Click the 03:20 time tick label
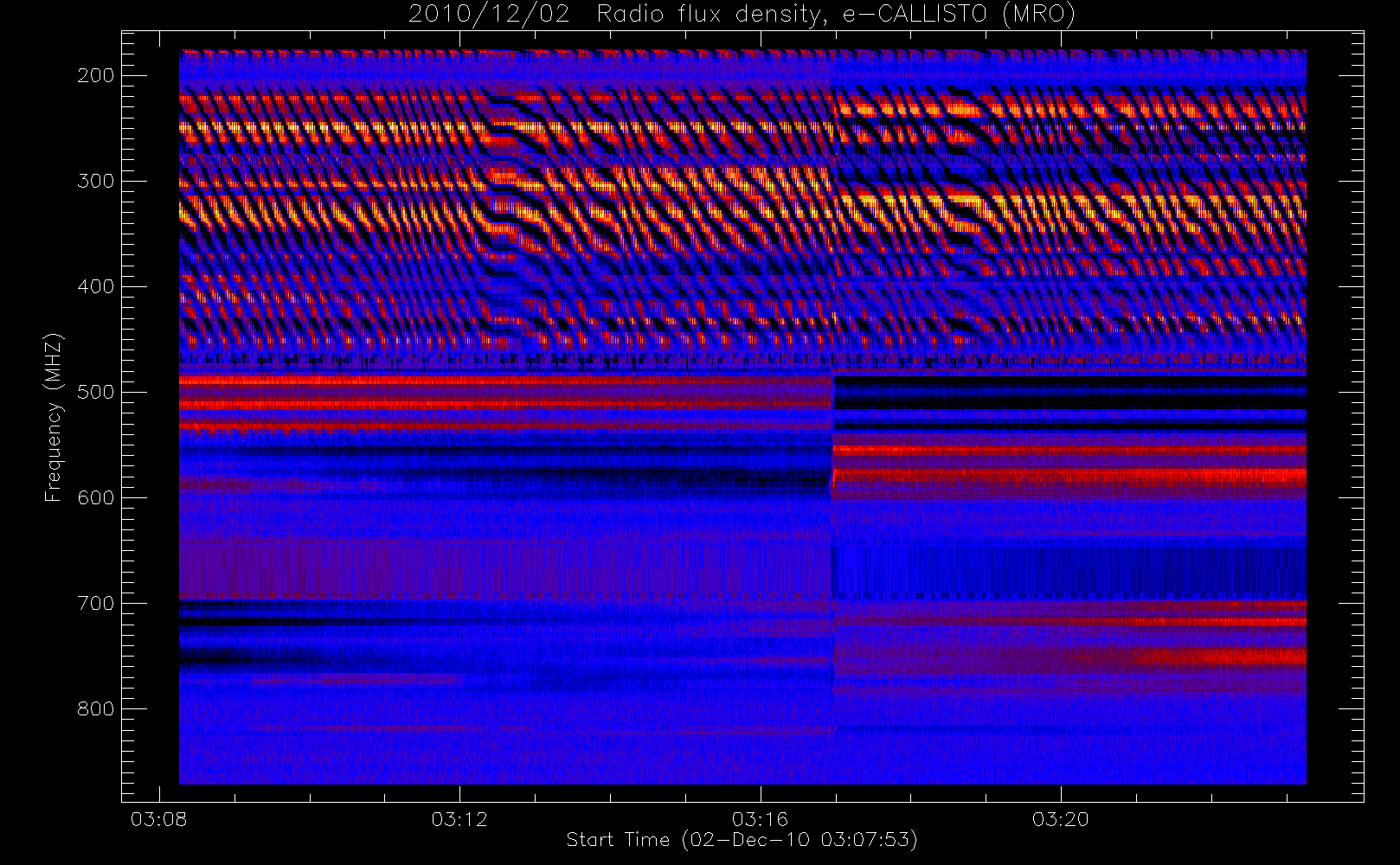 (x=1060, y=819)
